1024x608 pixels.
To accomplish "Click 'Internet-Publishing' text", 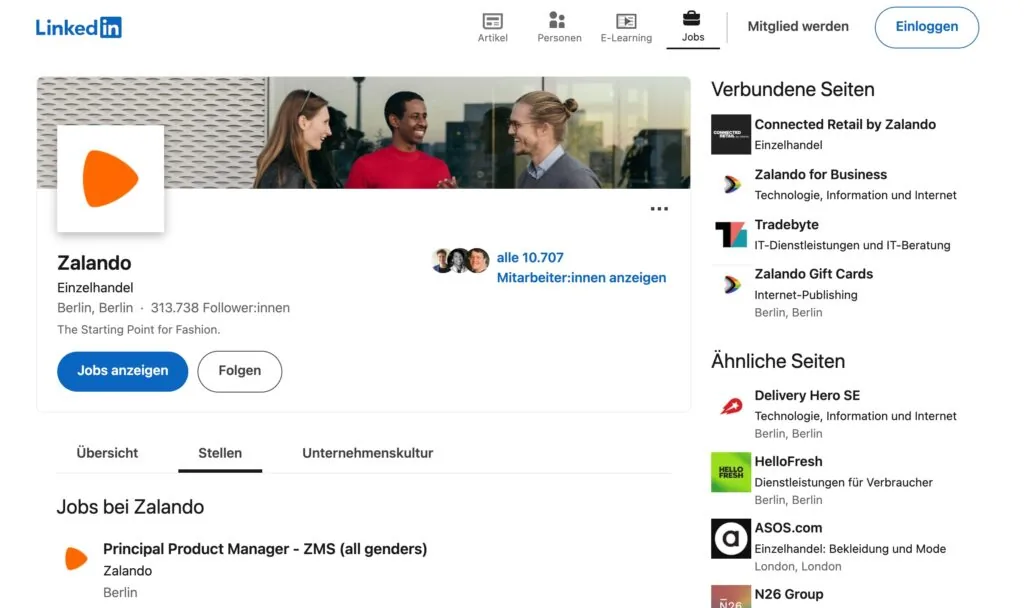I will click(806, 295).
